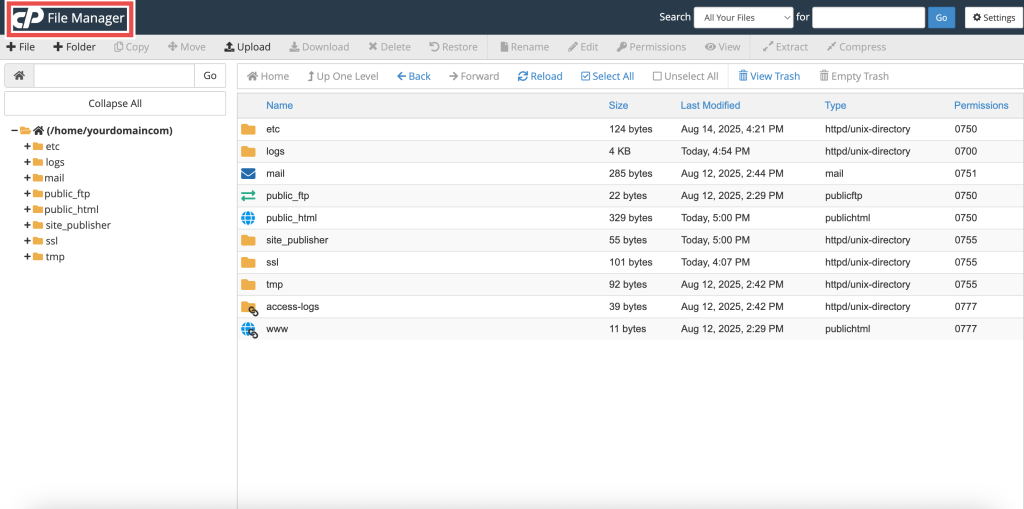Create a new file with +File

[x=20, y=47]
